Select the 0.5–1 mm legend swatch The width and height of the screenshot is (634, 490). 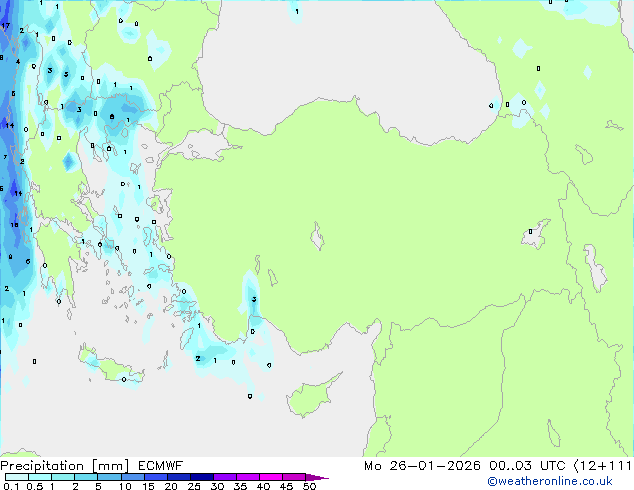pos(40,477)
